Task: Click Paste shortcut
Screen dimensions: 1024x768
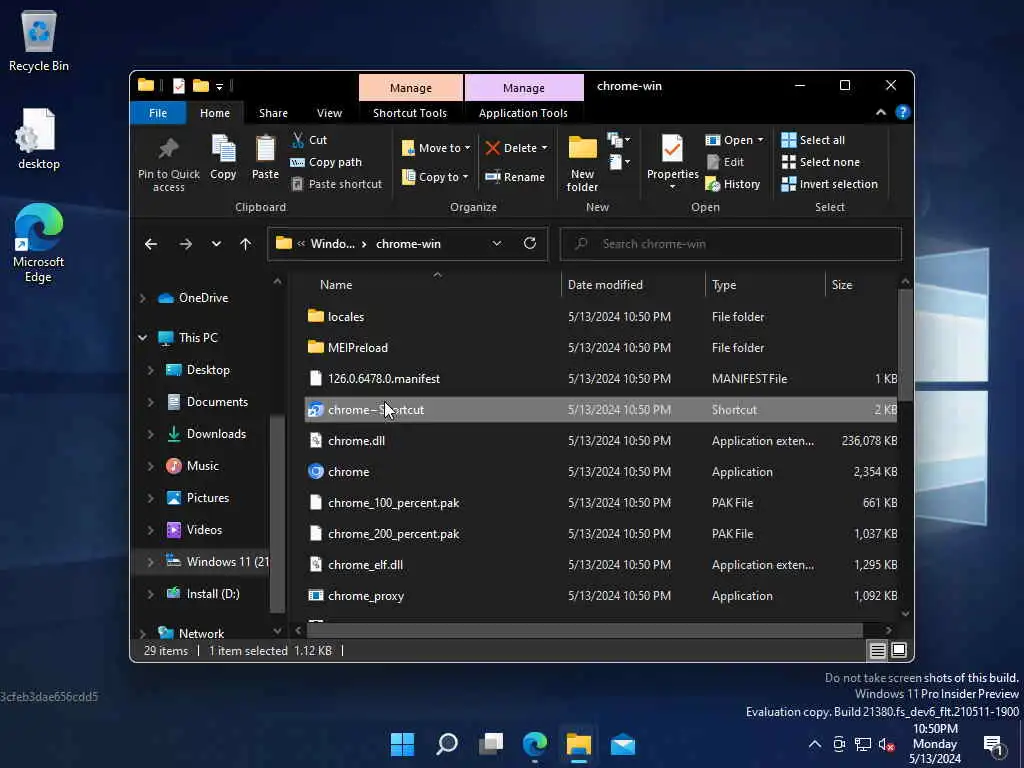Action: (336, 184)
